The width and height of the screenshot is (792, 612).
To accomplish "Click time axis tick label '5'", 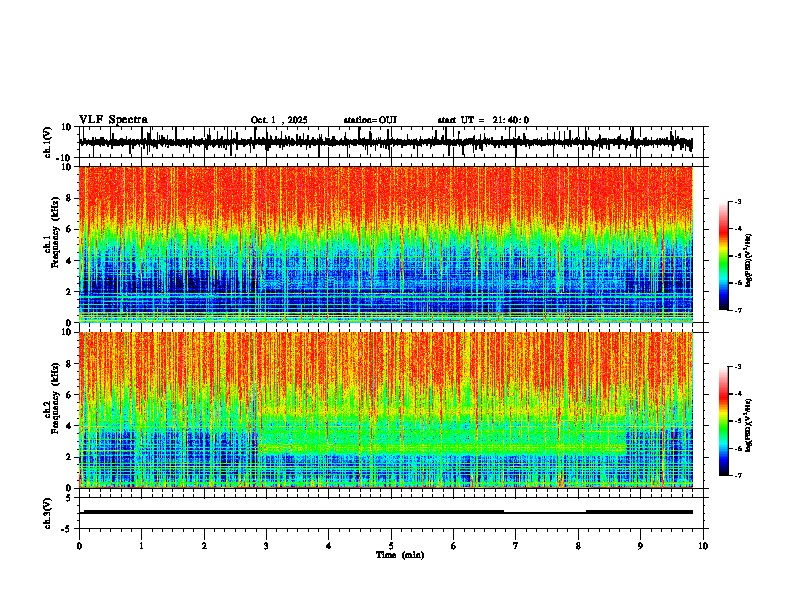I will coord(391,546).
